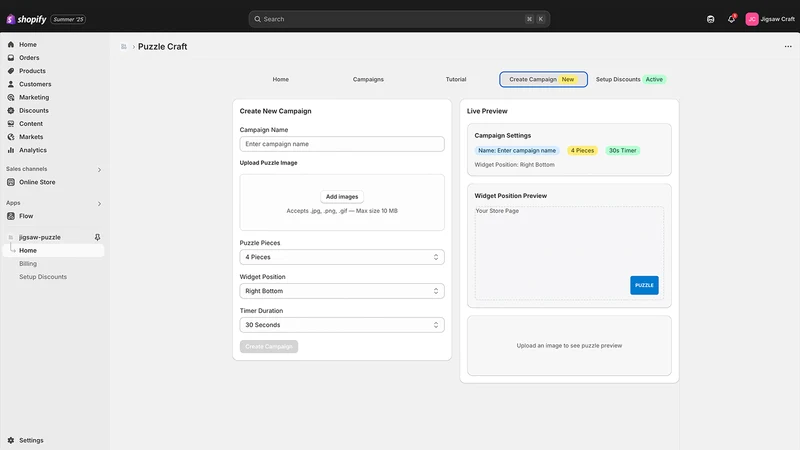Click the Summer '25 edition badge
Screen dimensions: 800x450
[68, 19]
